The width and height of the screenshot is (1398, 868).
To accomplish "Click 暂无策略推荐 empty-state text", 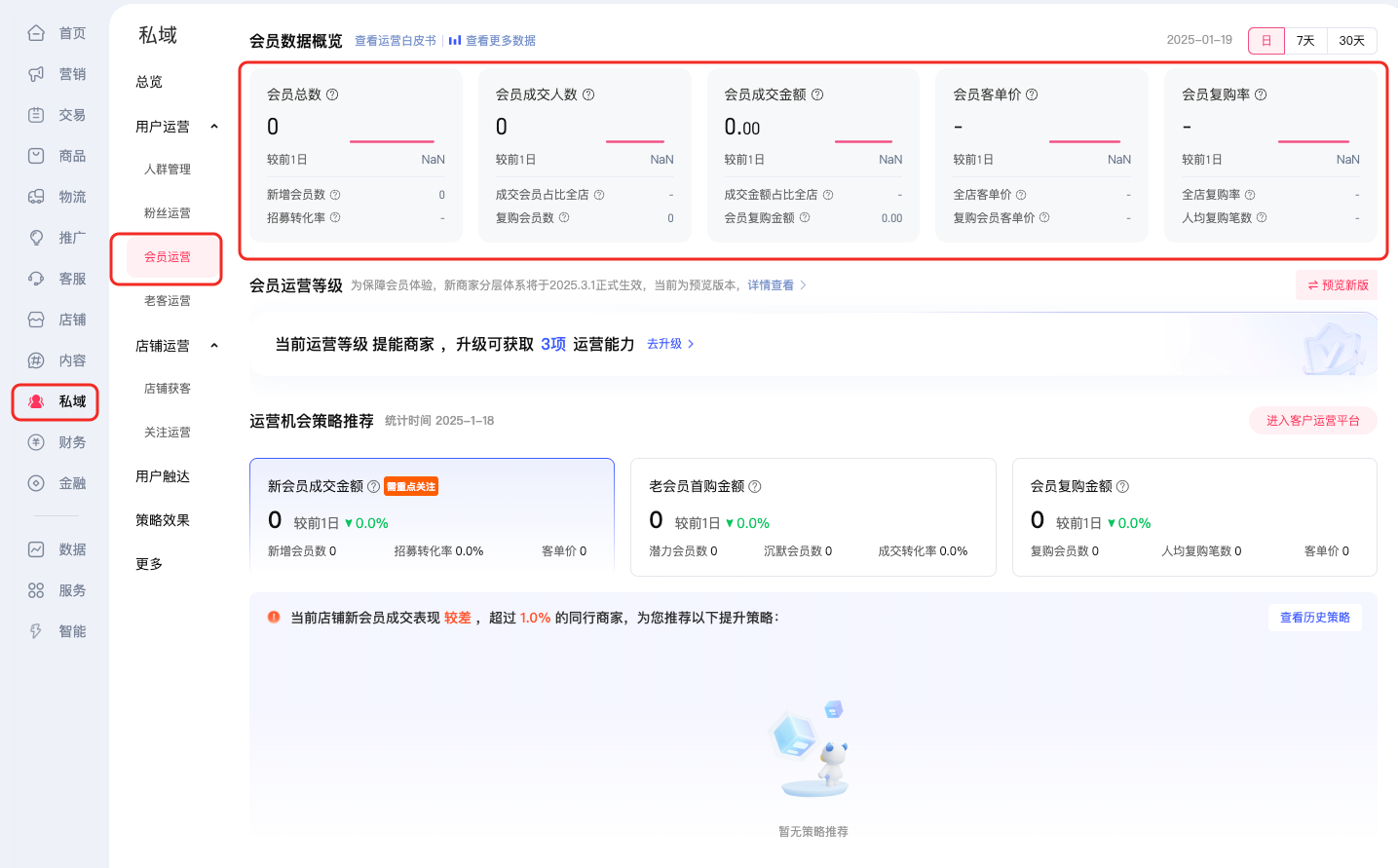I will (813, 832).
